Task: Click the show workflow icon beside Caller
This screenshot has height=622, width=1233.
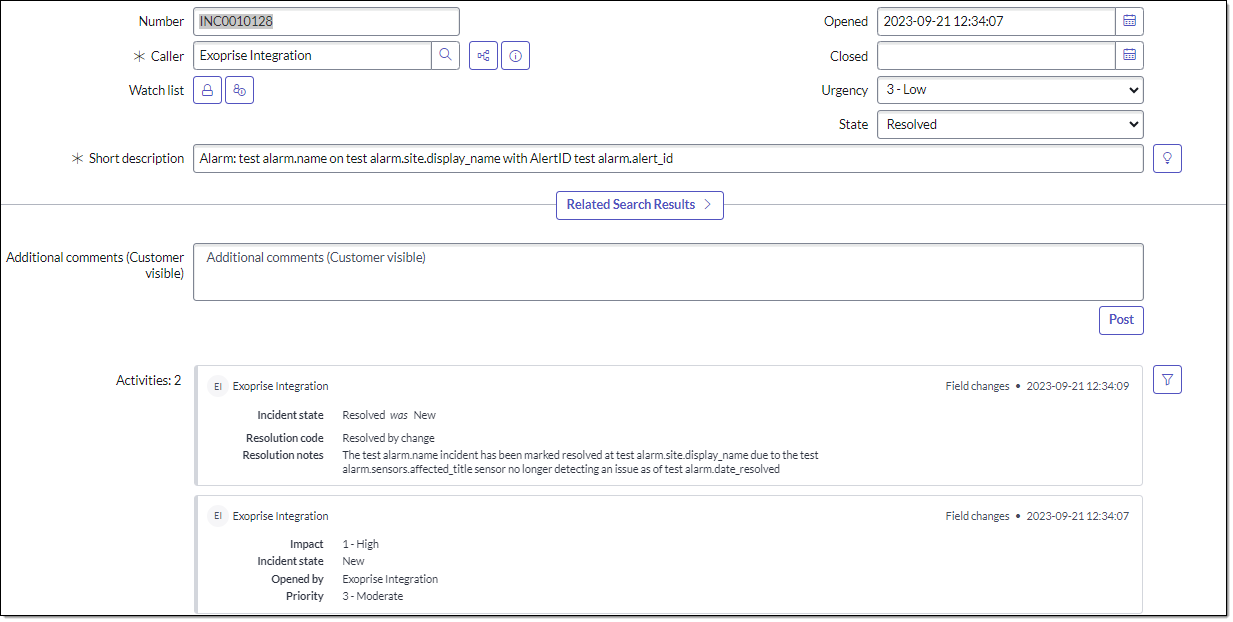Action: pos(483,55)
